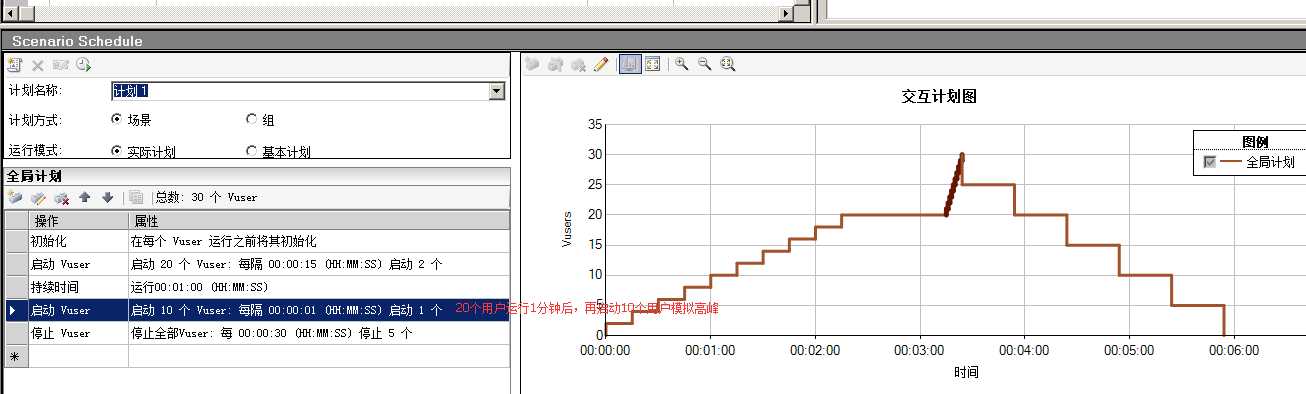
Task: Select the 持续时间 action row
Action: [257, 287]
